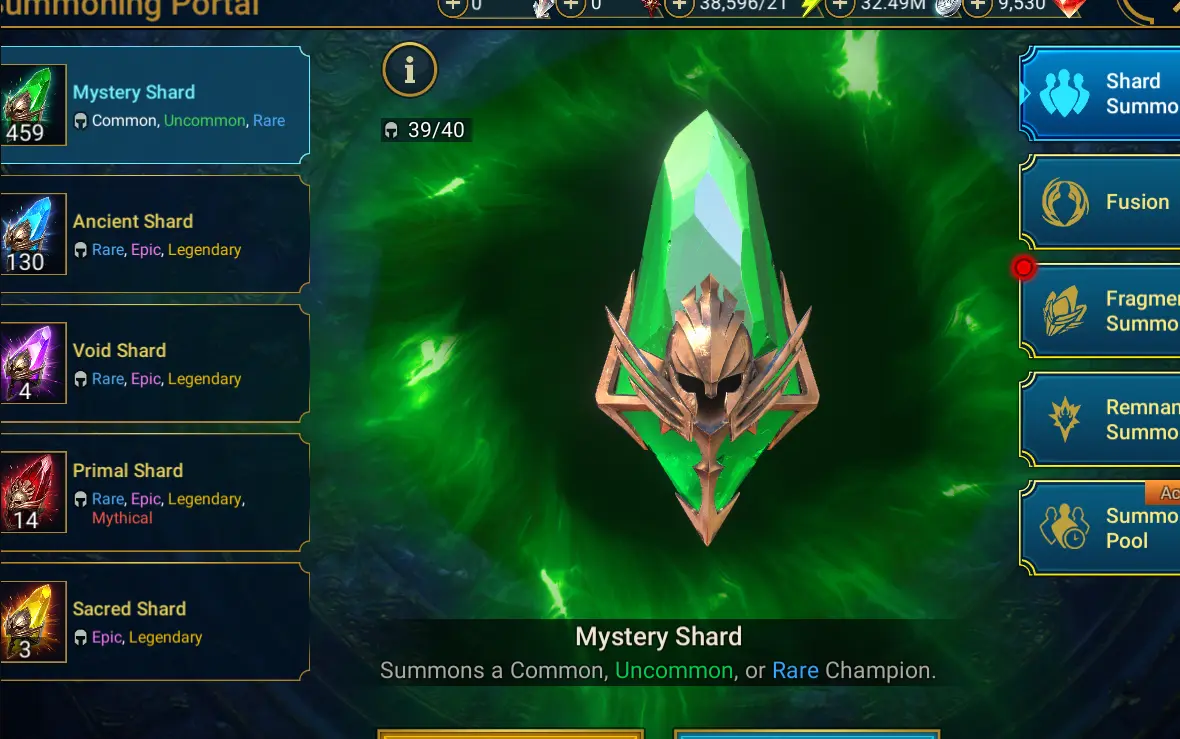Open Fragment Summon section

[x=1100, y=311]
